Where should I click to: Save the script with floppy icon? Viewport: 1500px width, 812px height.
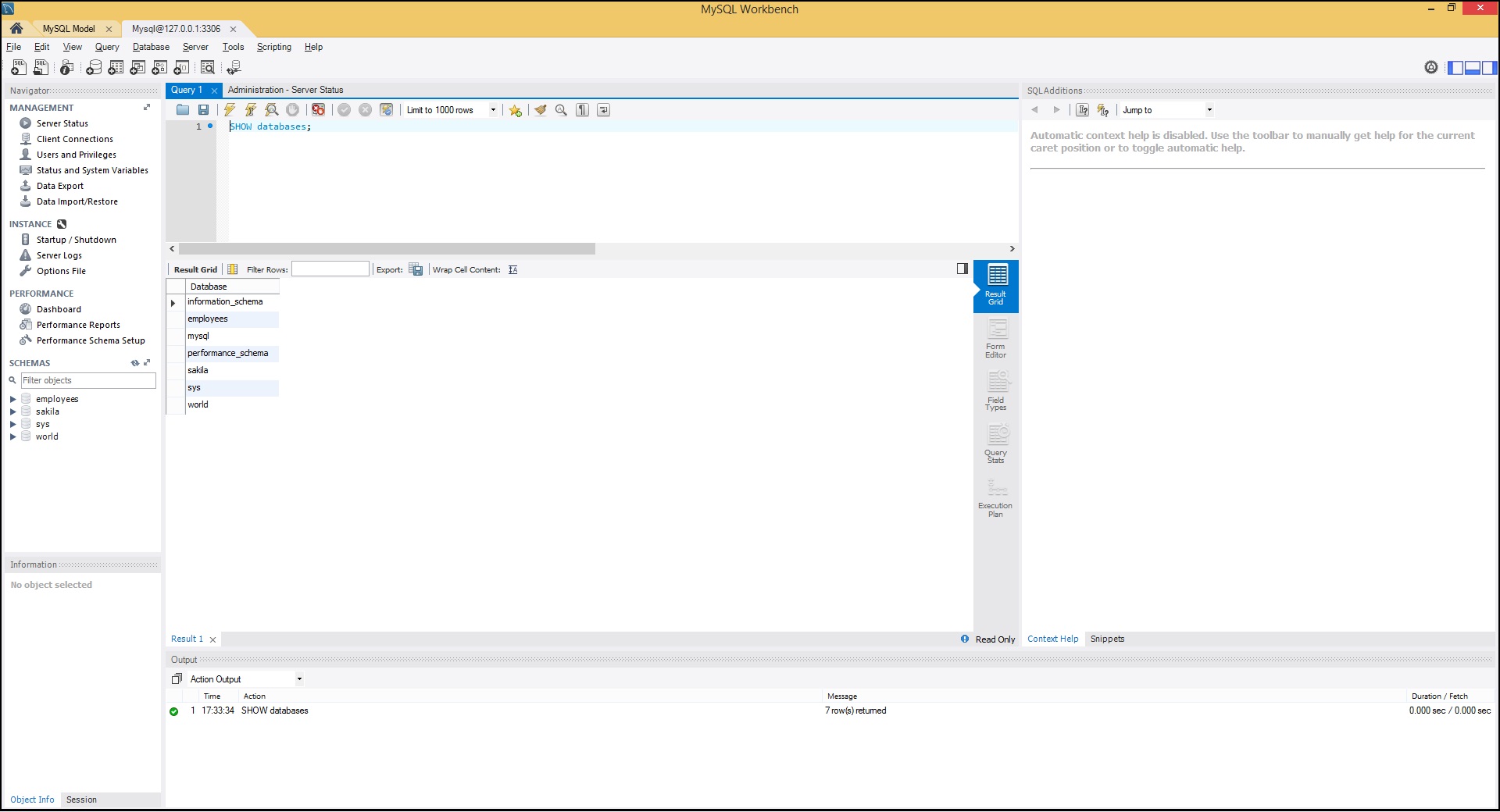[x=204, y=110]
